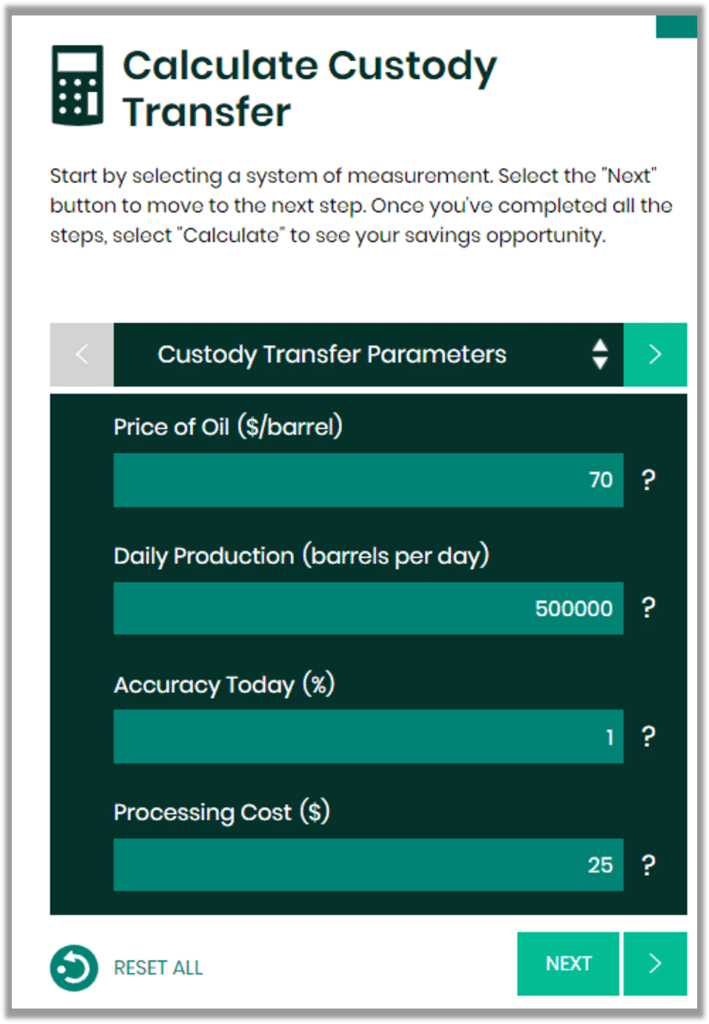Viewport: 709px width, 1024px height.
Task: Click into the Accuracy Today percentage field
Action: [368, 737]
